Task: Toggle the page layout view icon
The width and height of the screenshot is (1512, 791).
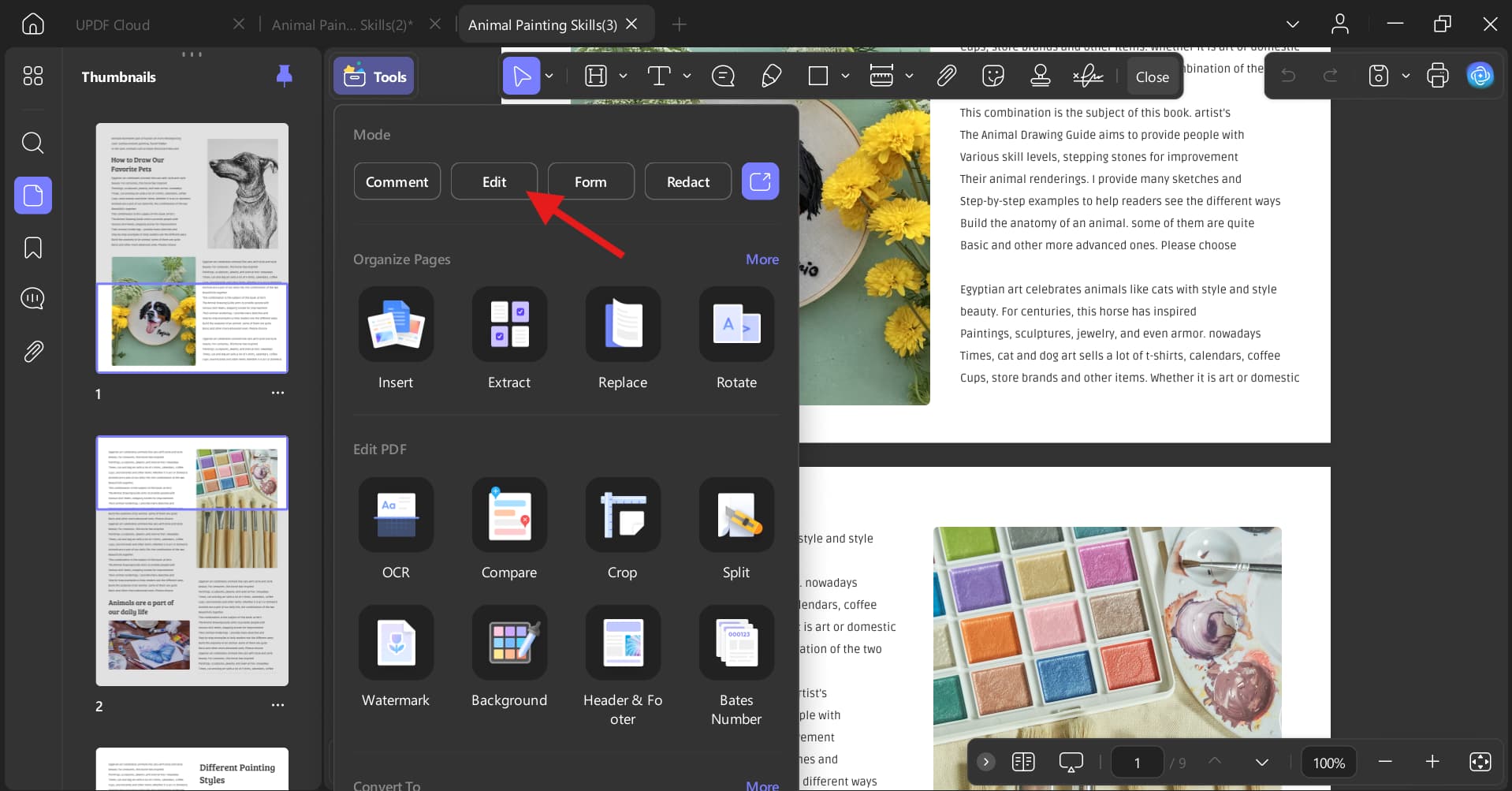Action: [1022, 762]
